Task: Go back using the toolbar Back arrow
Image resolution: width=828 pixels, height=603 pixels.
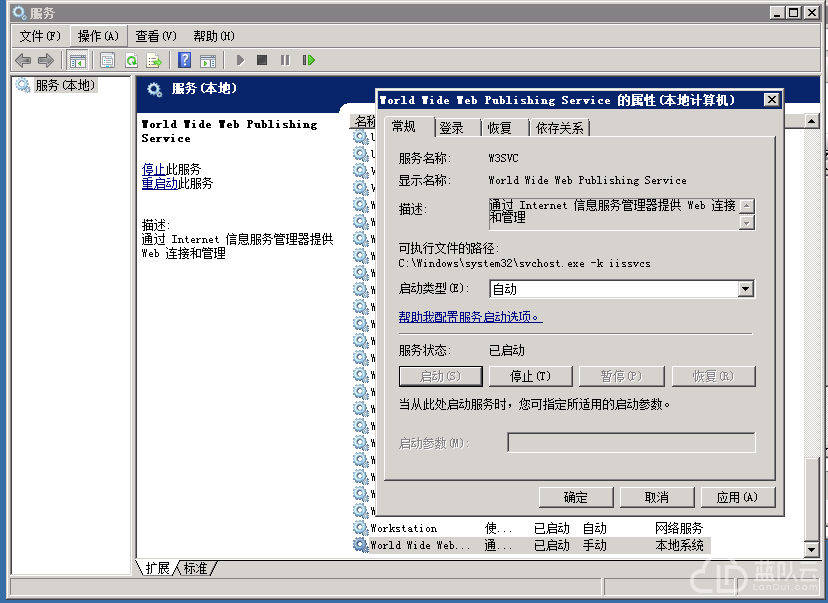Action: pyautogui.click(x=23, y=60)
